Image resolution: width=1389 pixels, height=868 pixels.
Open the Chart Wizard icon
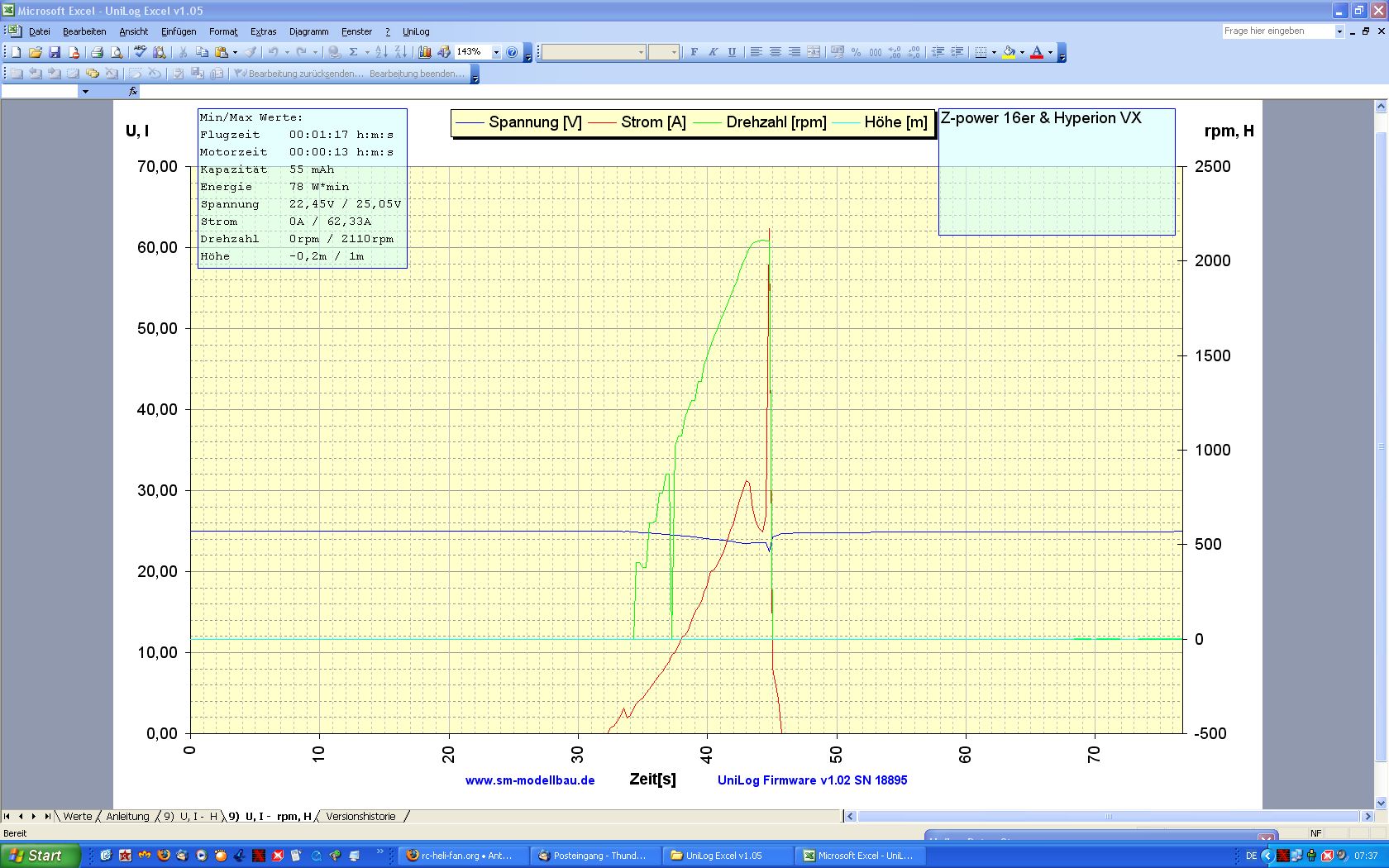click(425, 52)
